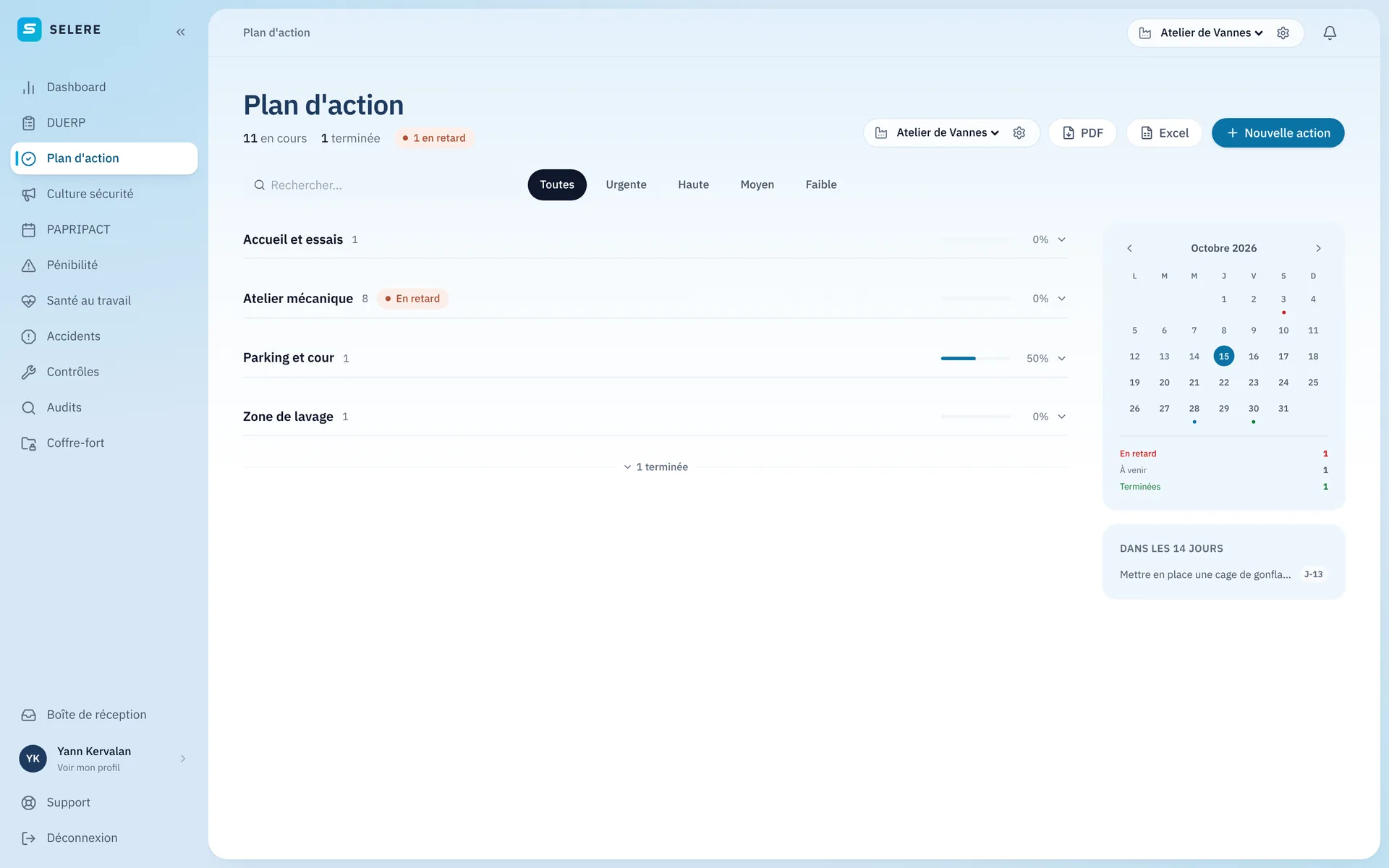The height and width of the screenshot is (868, 1389).
Task: Click the Rechercher search field
Action: (x=381, y=185)
